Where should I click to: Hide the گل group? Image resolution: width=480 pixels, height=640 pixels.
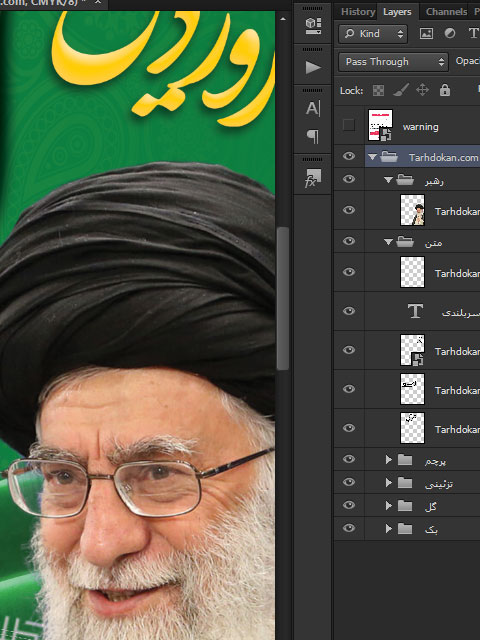click(x=349, y=505)
